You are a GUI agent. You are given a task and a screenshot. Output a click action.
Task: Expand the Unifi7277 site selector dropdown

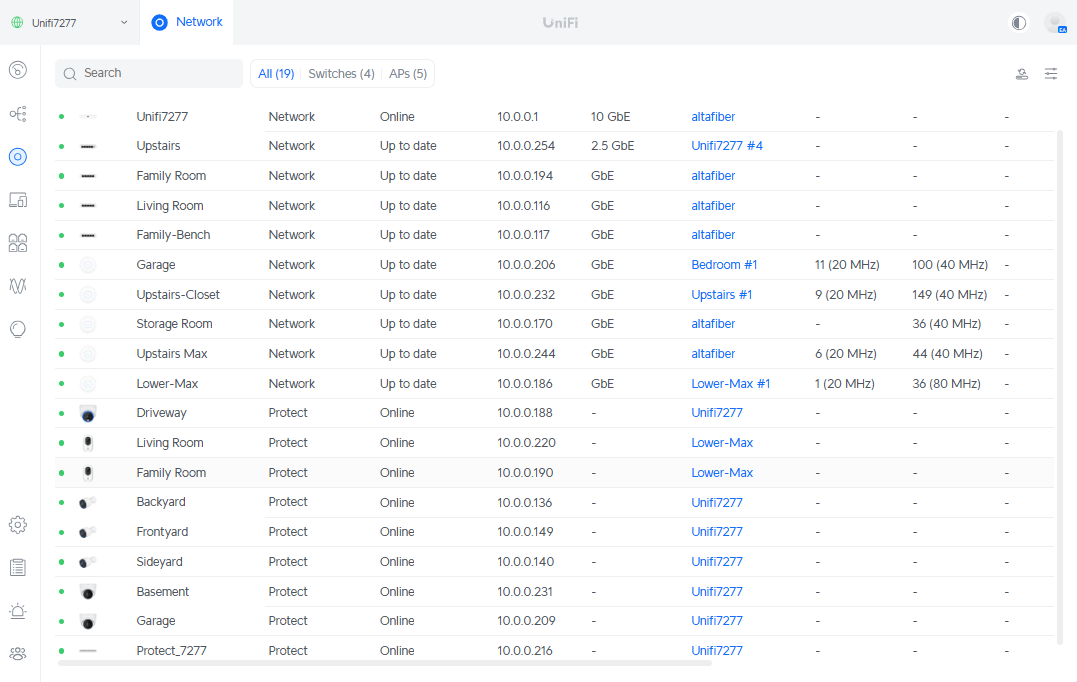(x=69, y=23)
